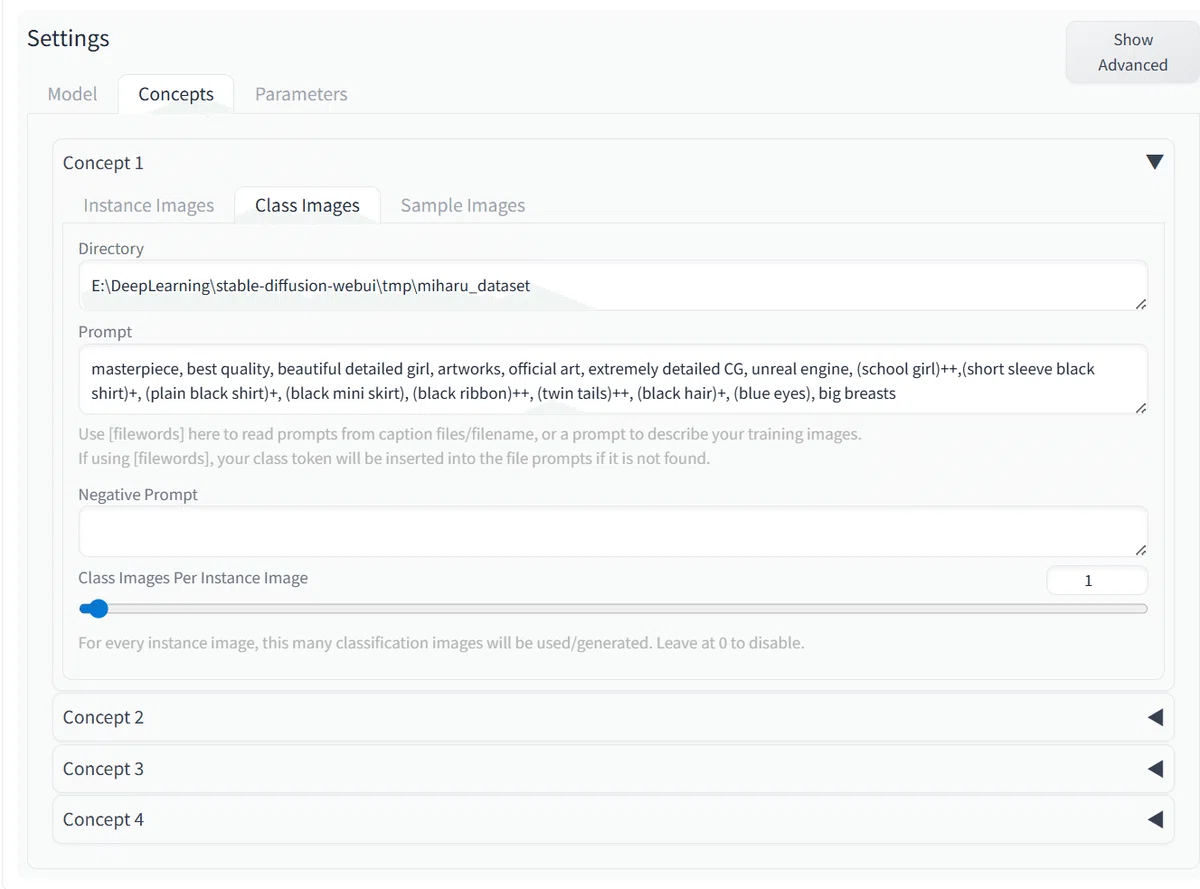Switch to the Instance Images tab
Screen dimensions: 1200x889
tap(149, 205)
